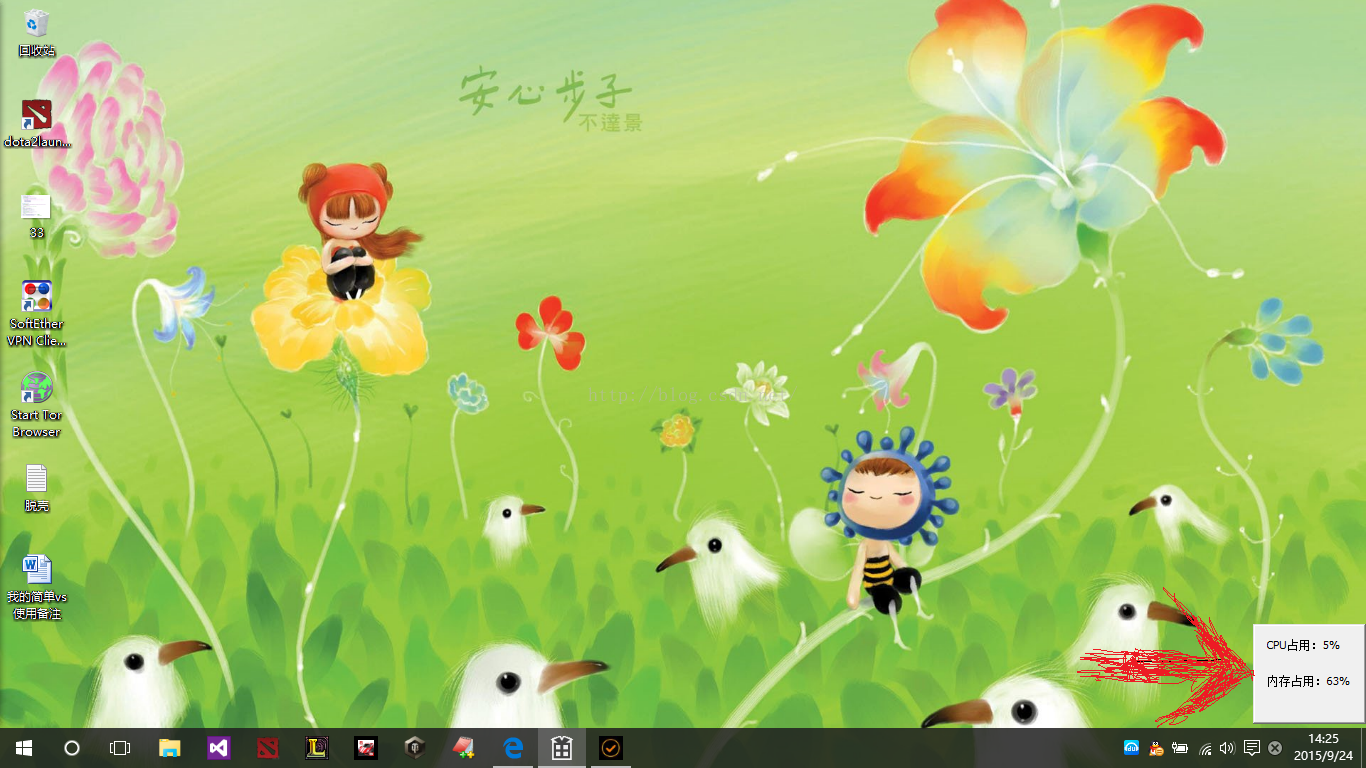The width and height of the screenshot is (1366, 768).
Task: Open the notepad with green plus icon
Action: (x=464, y=748)
